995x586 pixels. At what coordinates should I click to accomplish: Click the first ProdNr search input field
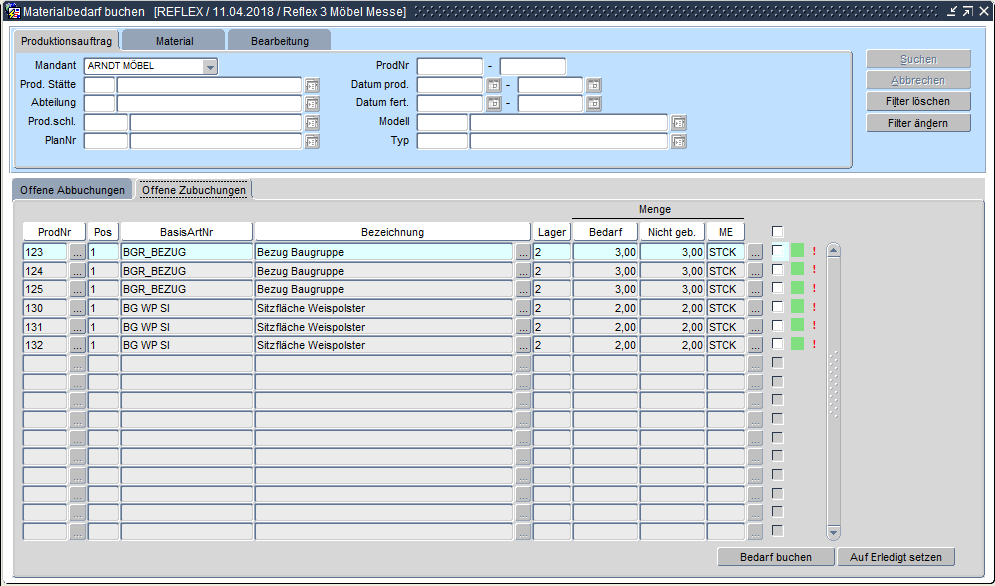(450, 67)
